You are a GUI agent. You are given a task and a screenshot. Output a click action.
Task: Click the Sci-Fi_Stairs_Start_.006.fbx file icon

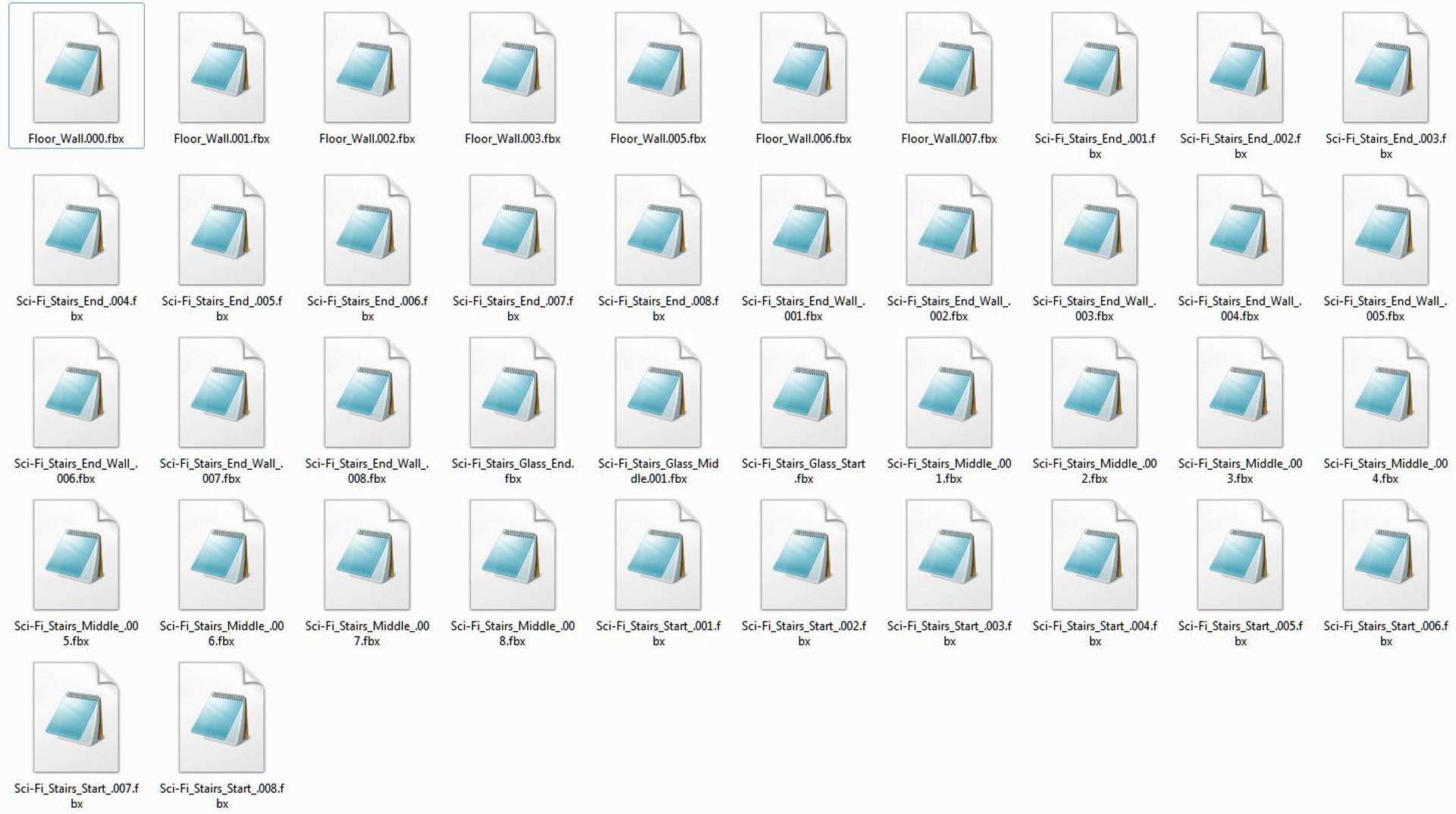click(x=1386, y=555)
